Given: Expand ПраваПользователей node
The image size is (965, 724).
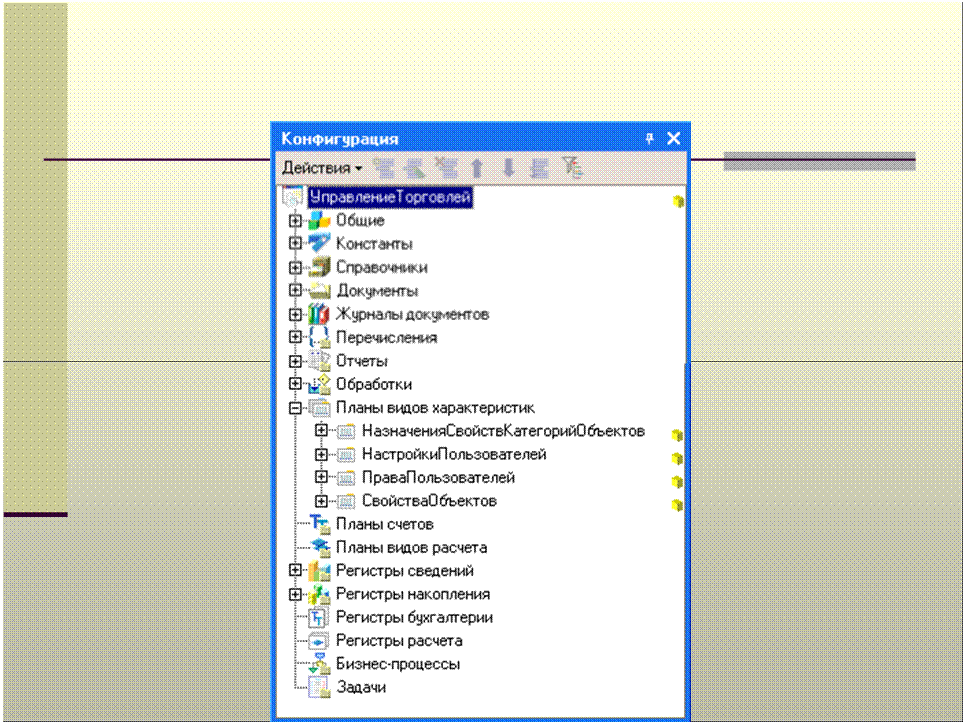Looking at the screenshot, I should coord(321,478).
